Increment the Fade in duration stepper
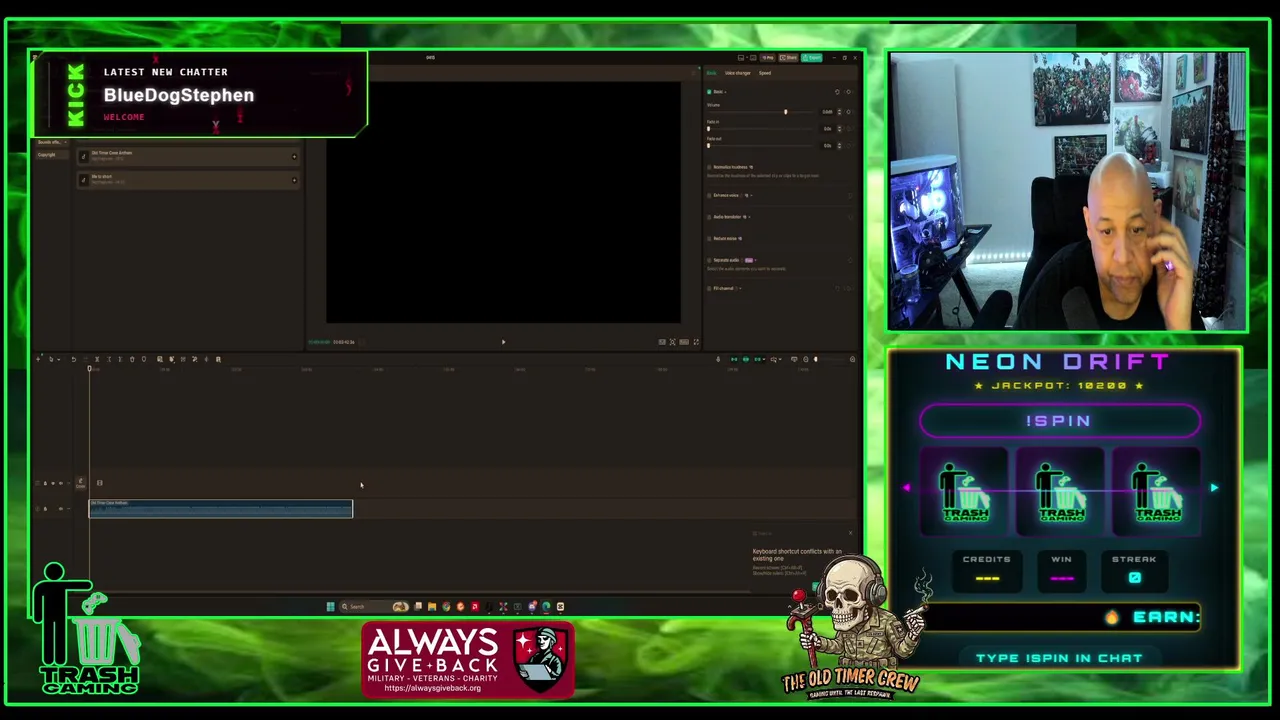This screenshot has width=1280, height=720. 839,127
